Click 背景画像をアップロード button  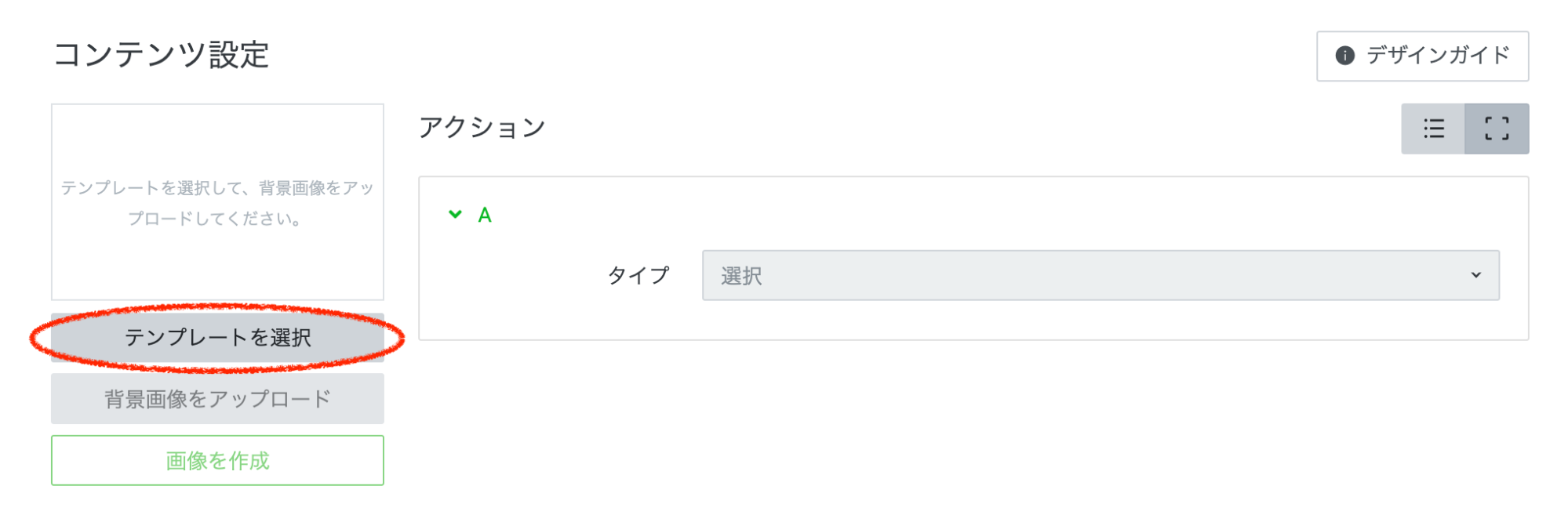click(x=217, y=399)
